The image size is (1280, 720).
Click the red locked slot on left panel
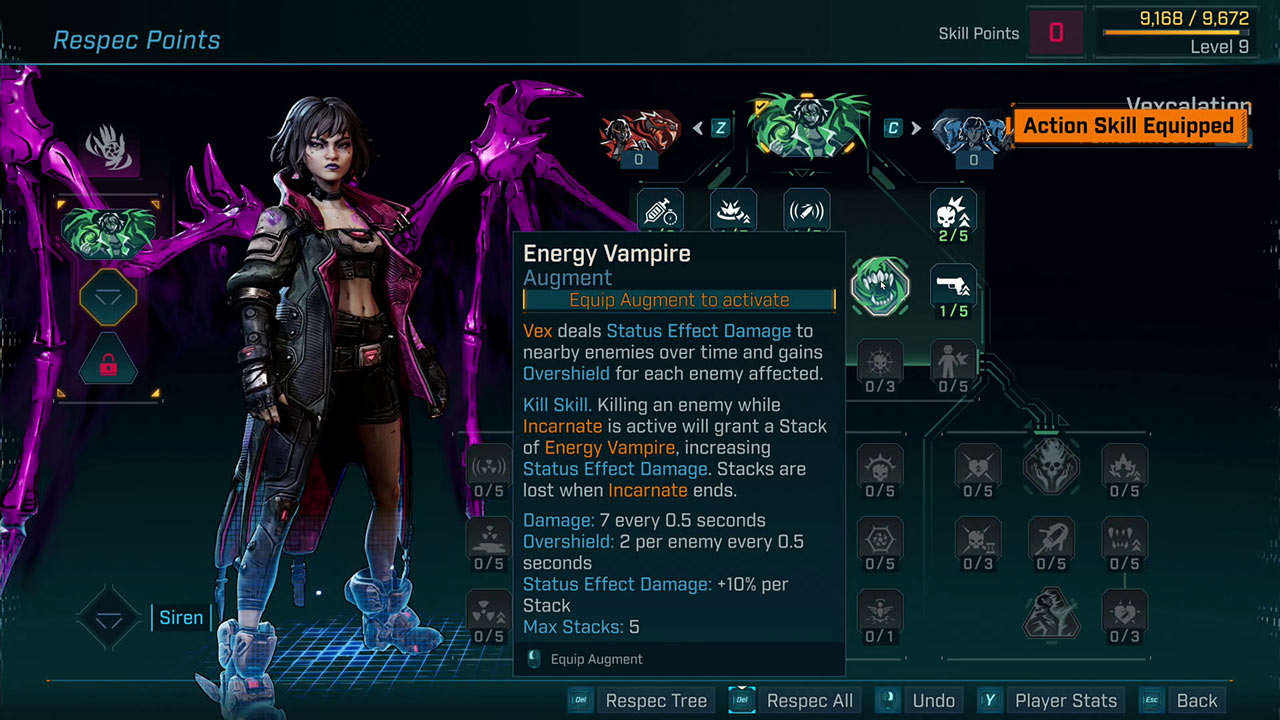click(108, 361)
